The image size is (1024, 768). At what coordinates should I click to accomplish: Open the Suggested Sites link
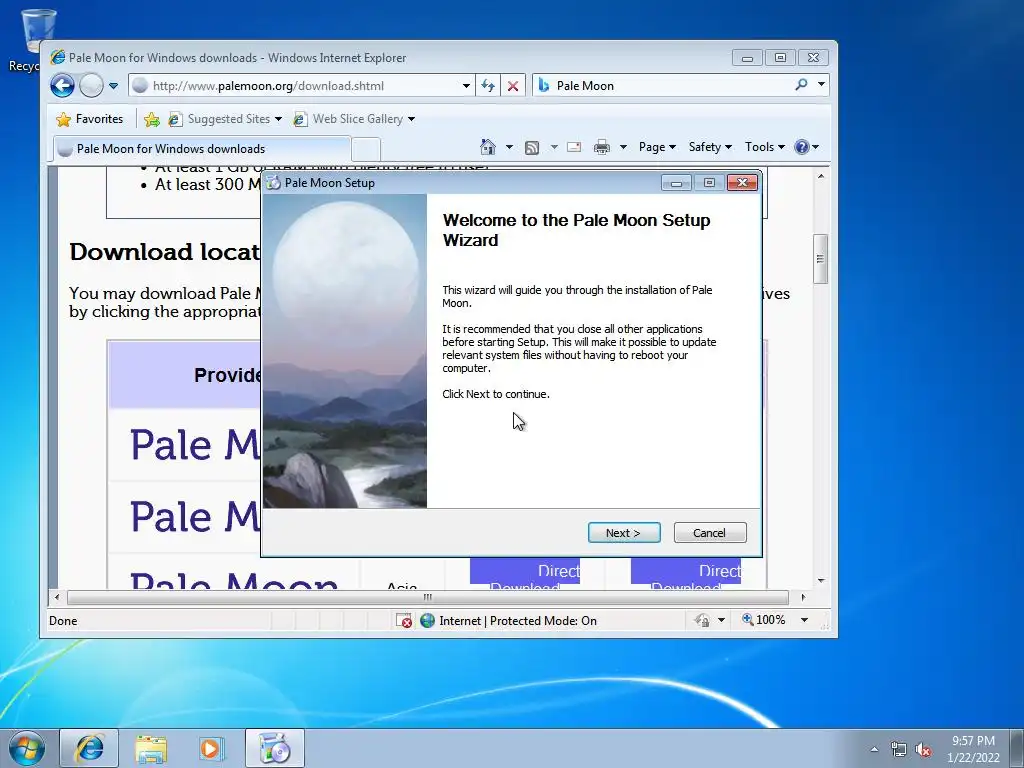(x=225, y=119)
